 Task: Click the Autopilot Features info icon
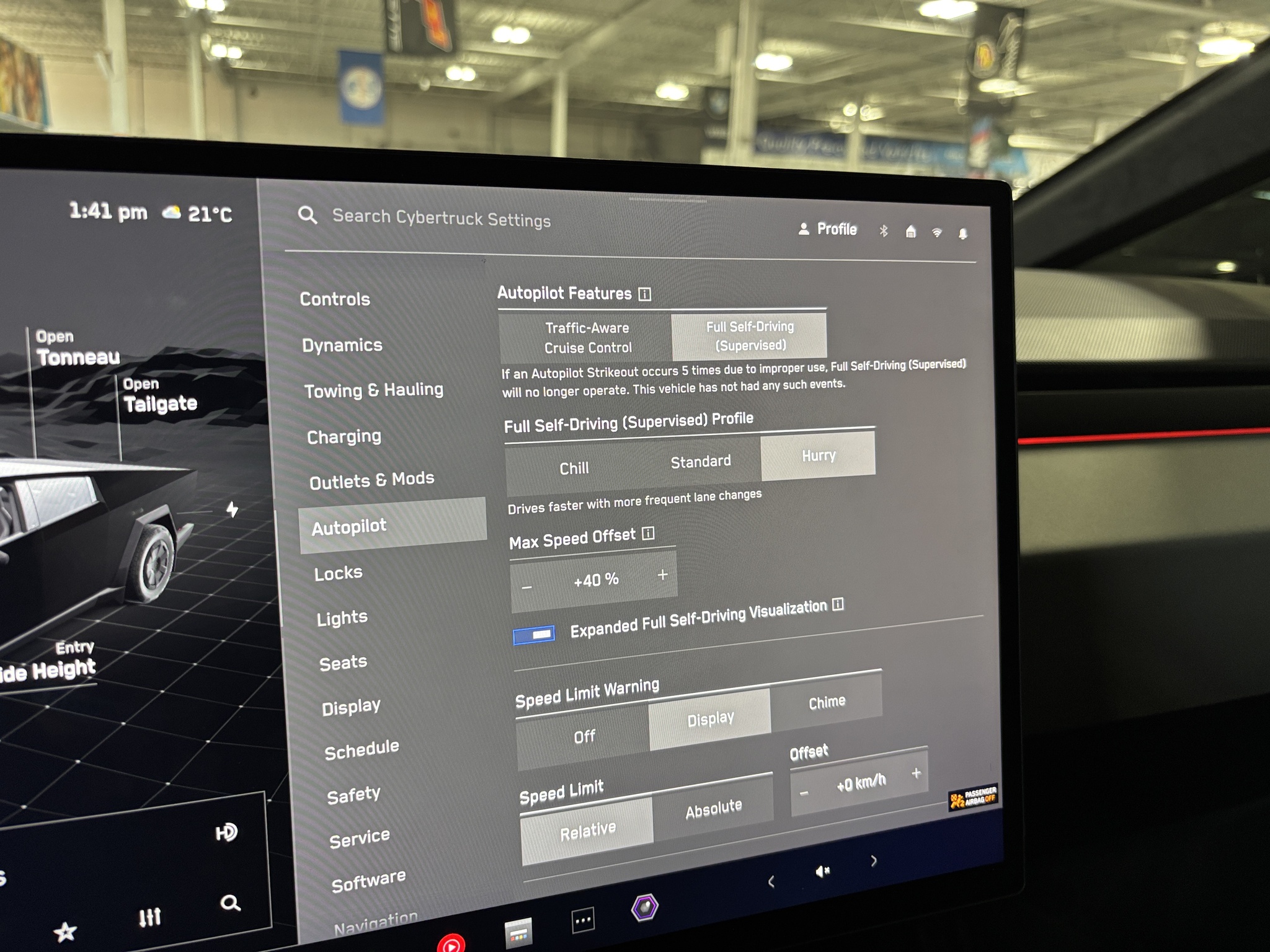point(645,294)
